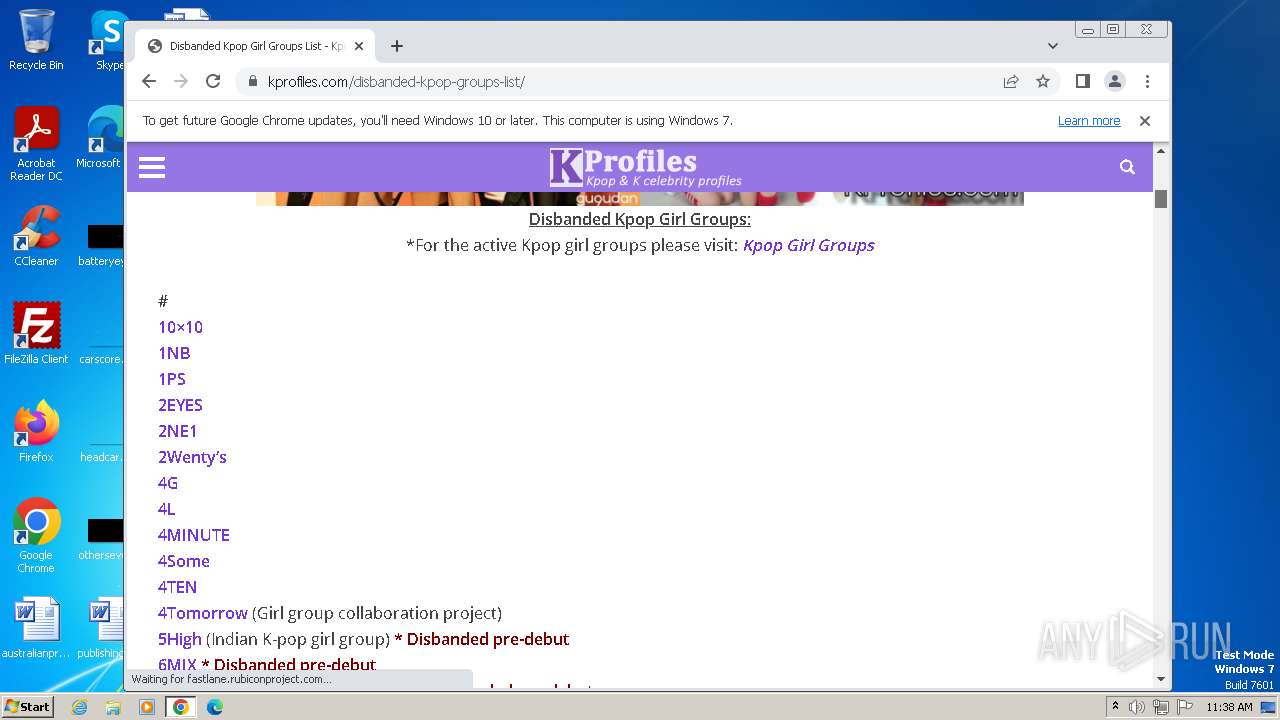Open the 2Wenty's group profile
This screenshot has height=720, width=1280.
192,457
